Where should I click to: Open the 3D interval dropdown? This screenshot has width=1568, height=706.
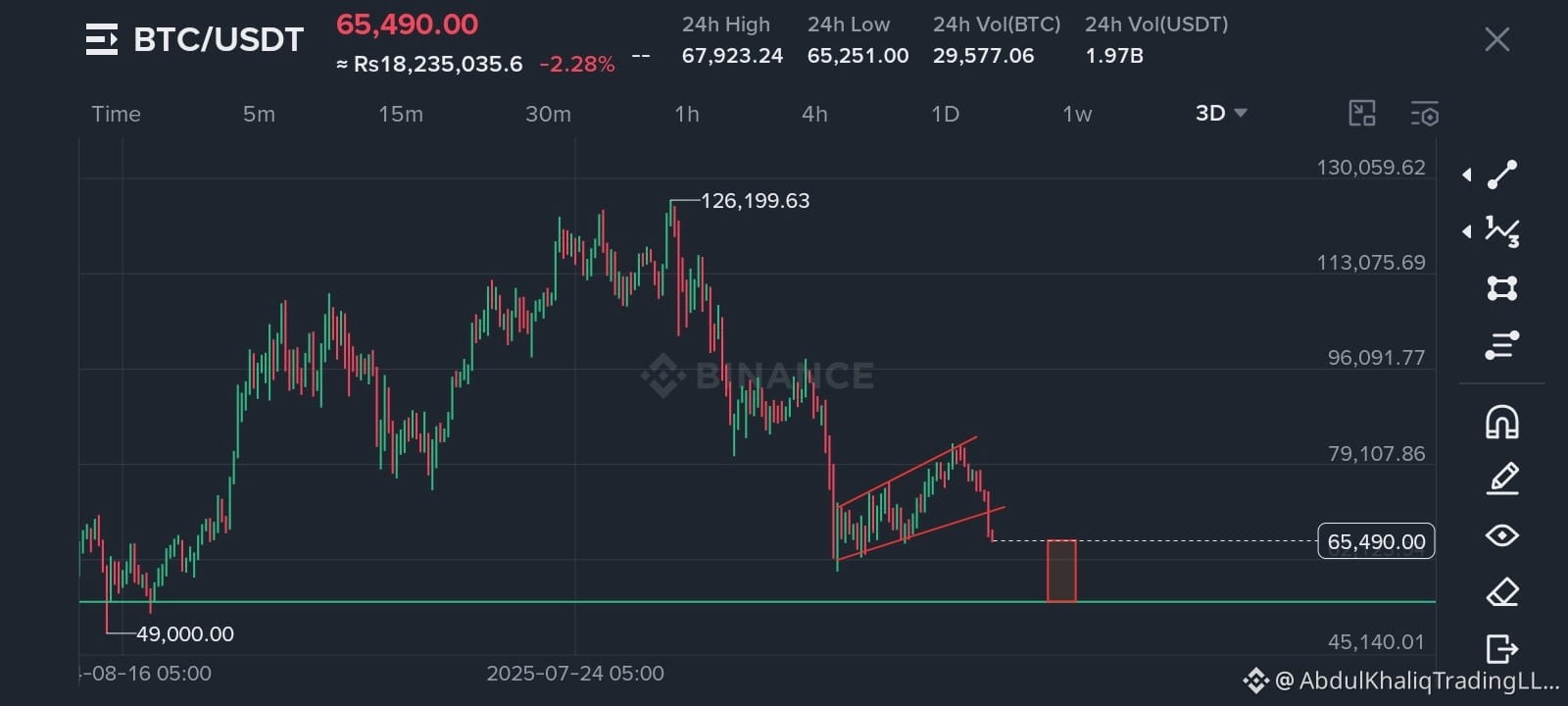point(1221,114)
